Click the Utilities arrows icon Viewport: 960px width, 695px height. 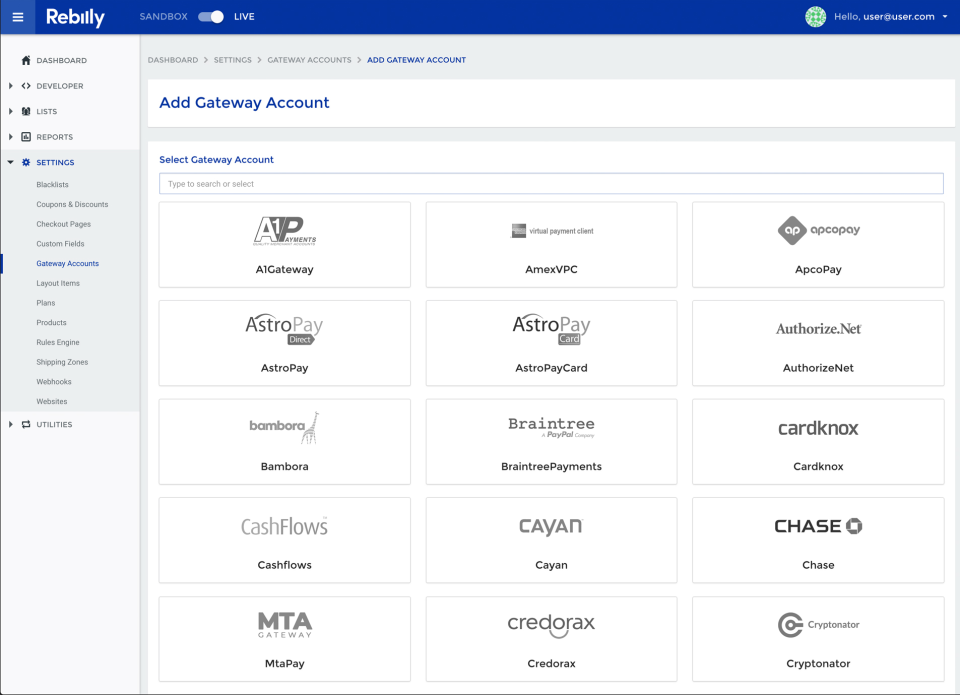click(x=26, y=424)
